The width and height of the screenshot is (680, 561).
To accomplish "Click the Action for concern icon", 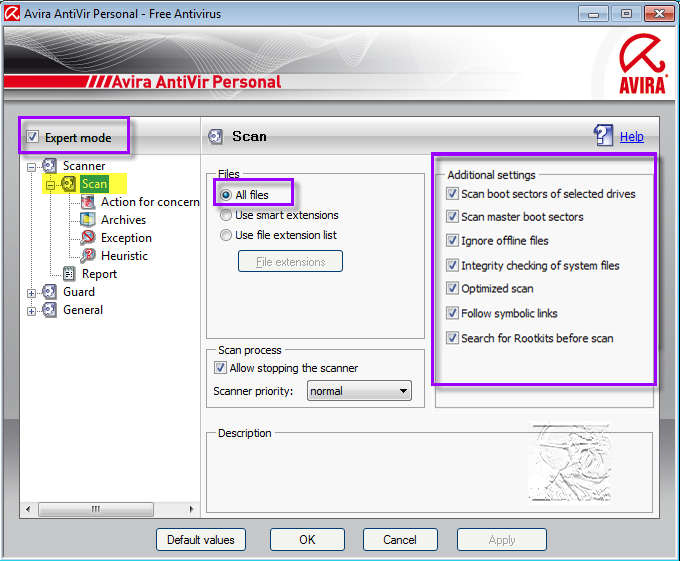I will click(x=88, y=202).
